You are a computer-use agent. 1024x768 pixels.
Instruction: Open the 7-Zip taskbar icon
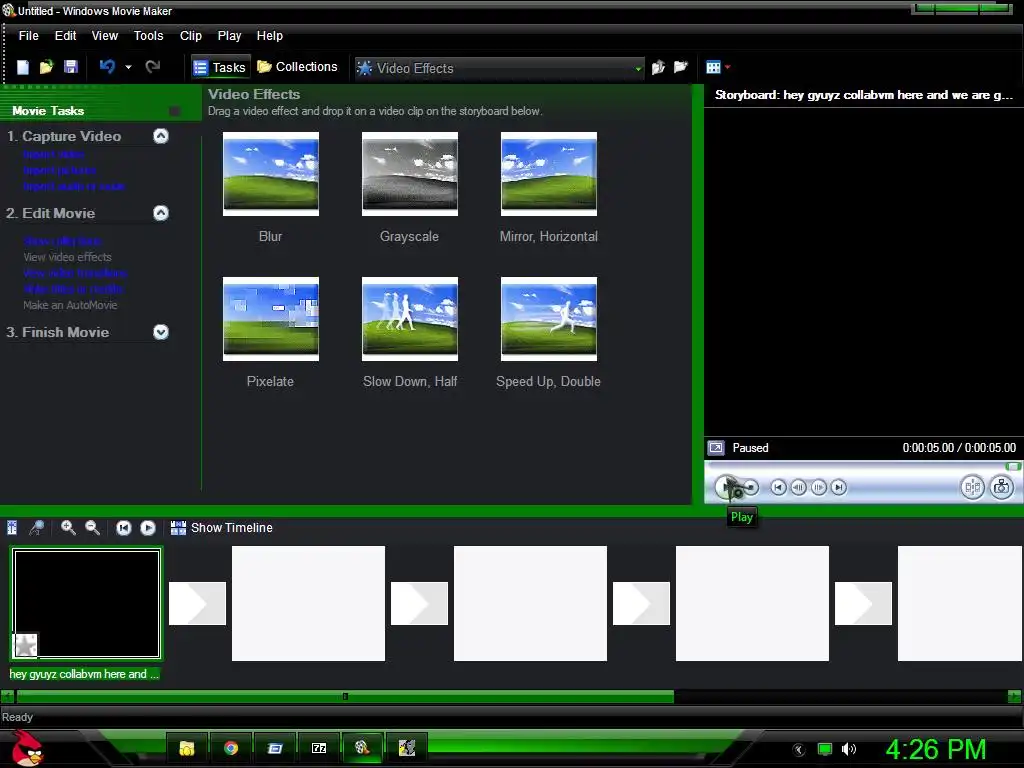(x=319, y=748)
